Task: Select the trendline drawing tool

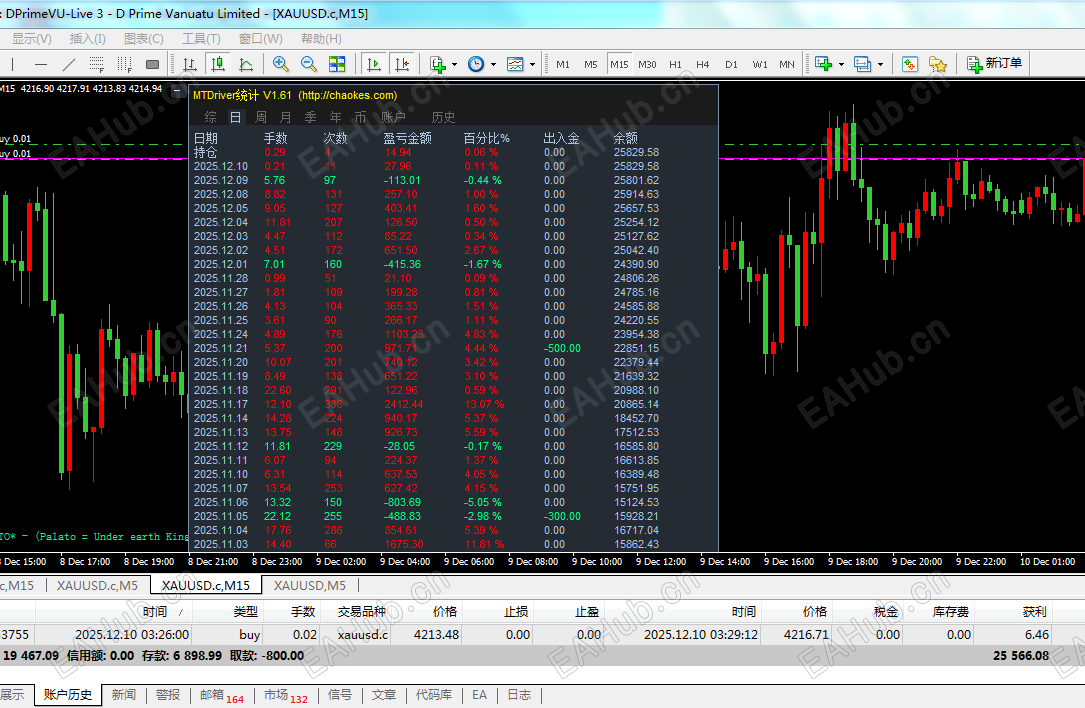Action: coord(69,64)
